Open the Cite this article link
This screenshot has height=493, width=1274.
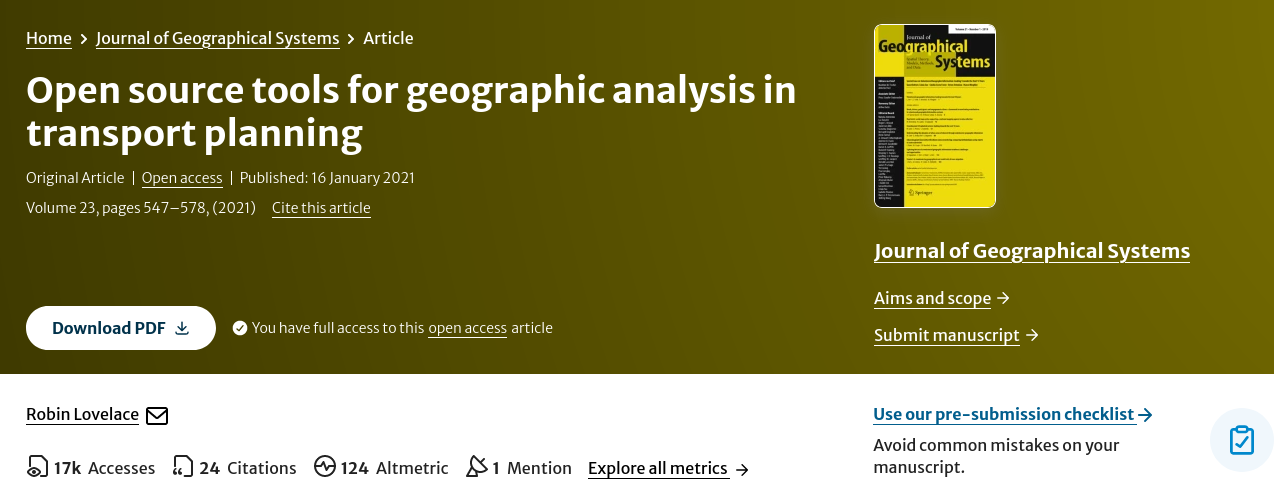pos(321,208)
